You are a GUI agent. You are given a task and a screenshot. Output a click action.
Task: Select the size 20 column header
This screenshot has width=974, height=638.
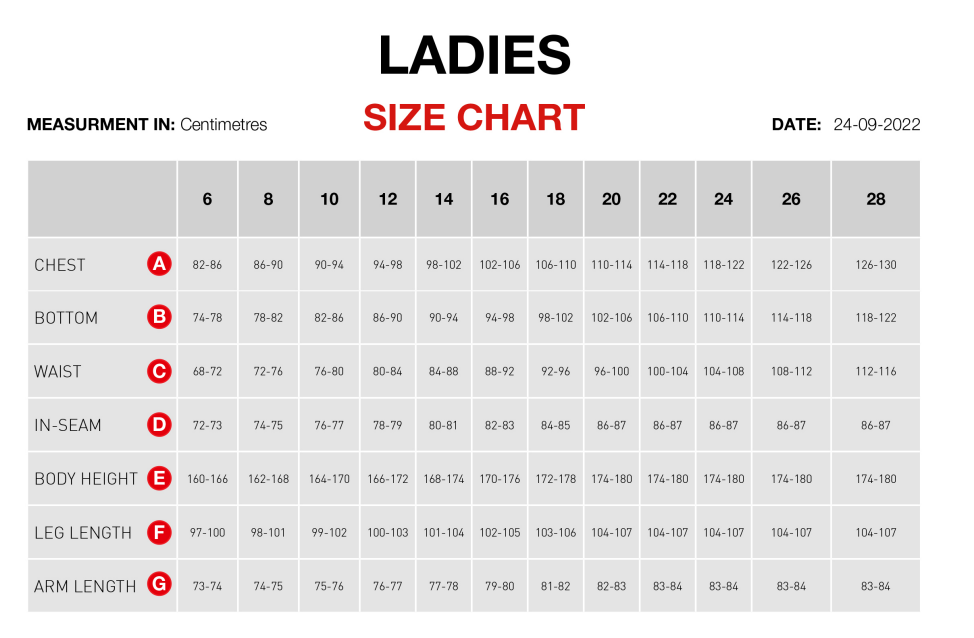[x=612, y=199]
